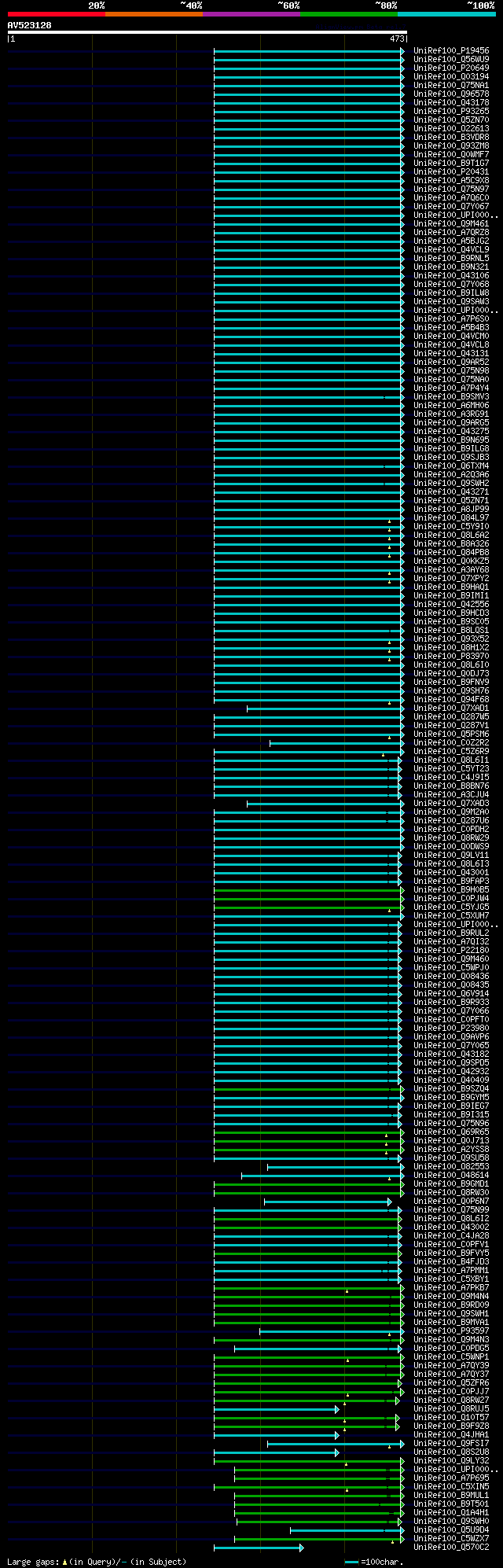Image resolution: width=503 pixels, height=1568 pixels.
Task: Click the white query ruler bar
Action: [207, 32]
